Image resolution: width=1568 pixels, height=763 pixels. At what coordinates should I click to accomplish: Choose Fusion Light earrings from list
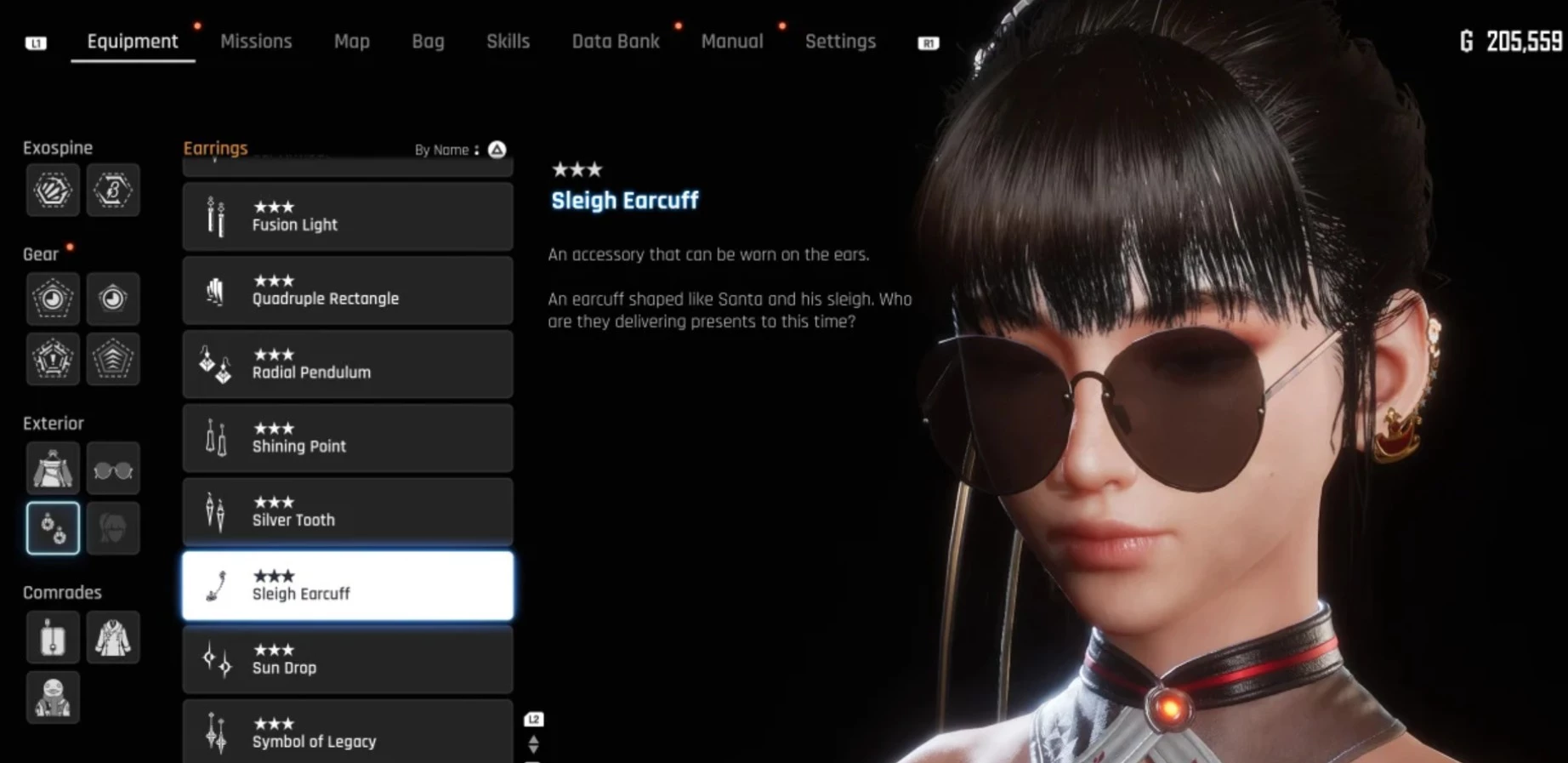[348, 216]
